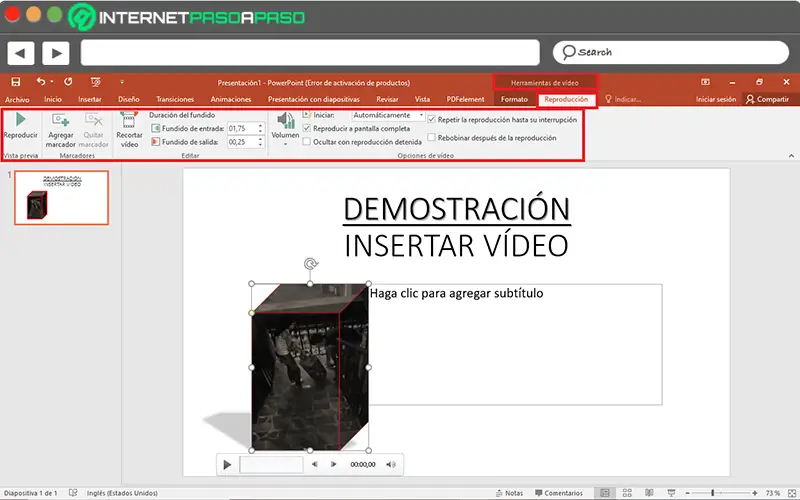Step backward in the video player

pos(314,464)
